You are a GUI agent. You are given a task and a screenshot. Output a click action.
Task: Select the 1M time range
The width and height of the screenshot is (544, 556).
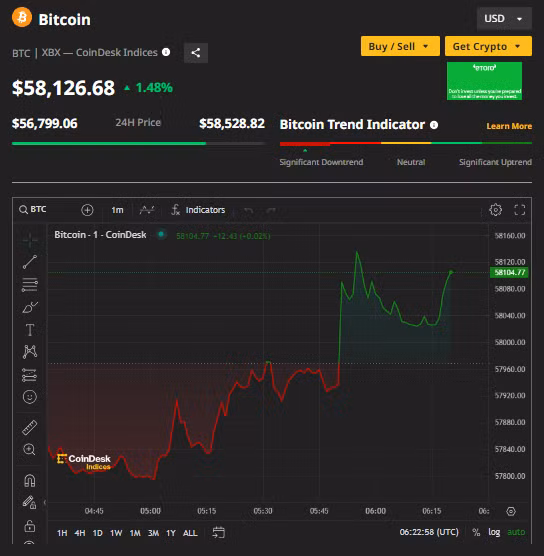135,533
